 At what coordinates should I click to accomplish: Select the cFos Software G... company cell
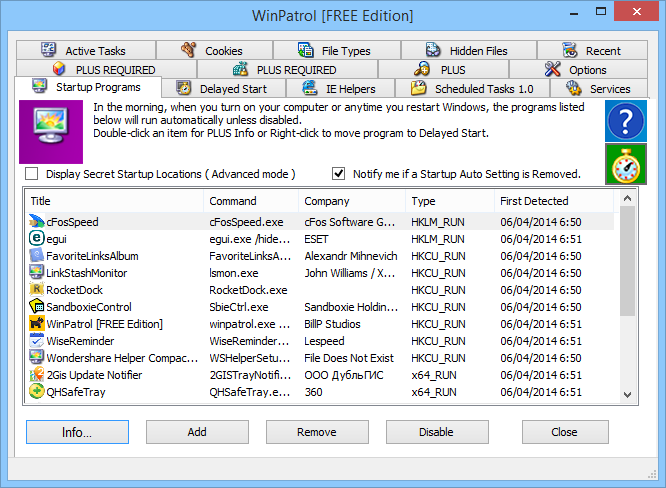(350, 222)
